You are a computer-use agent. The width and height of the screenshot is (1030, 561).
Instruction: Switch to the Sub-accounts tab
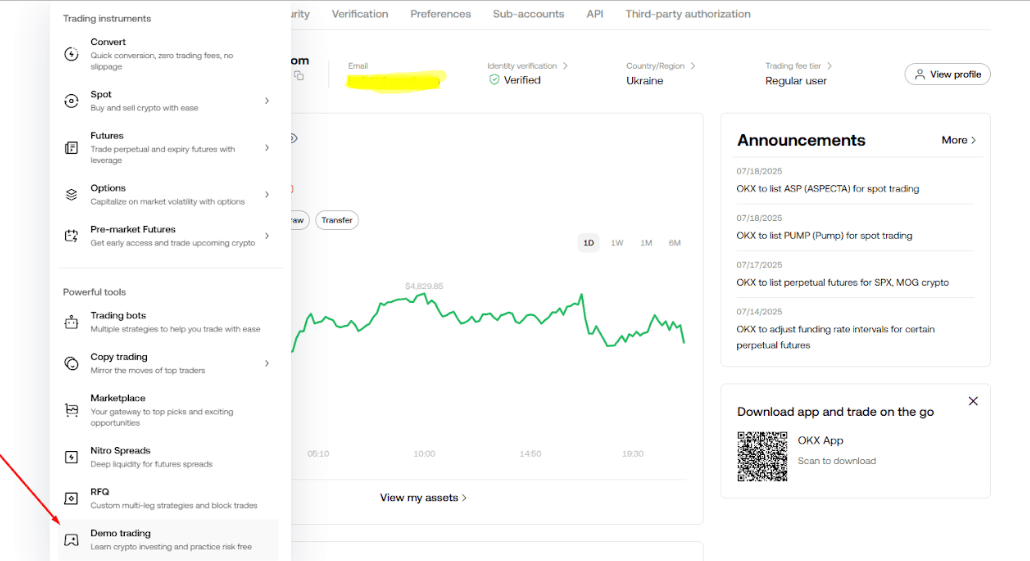coord(529,14)
